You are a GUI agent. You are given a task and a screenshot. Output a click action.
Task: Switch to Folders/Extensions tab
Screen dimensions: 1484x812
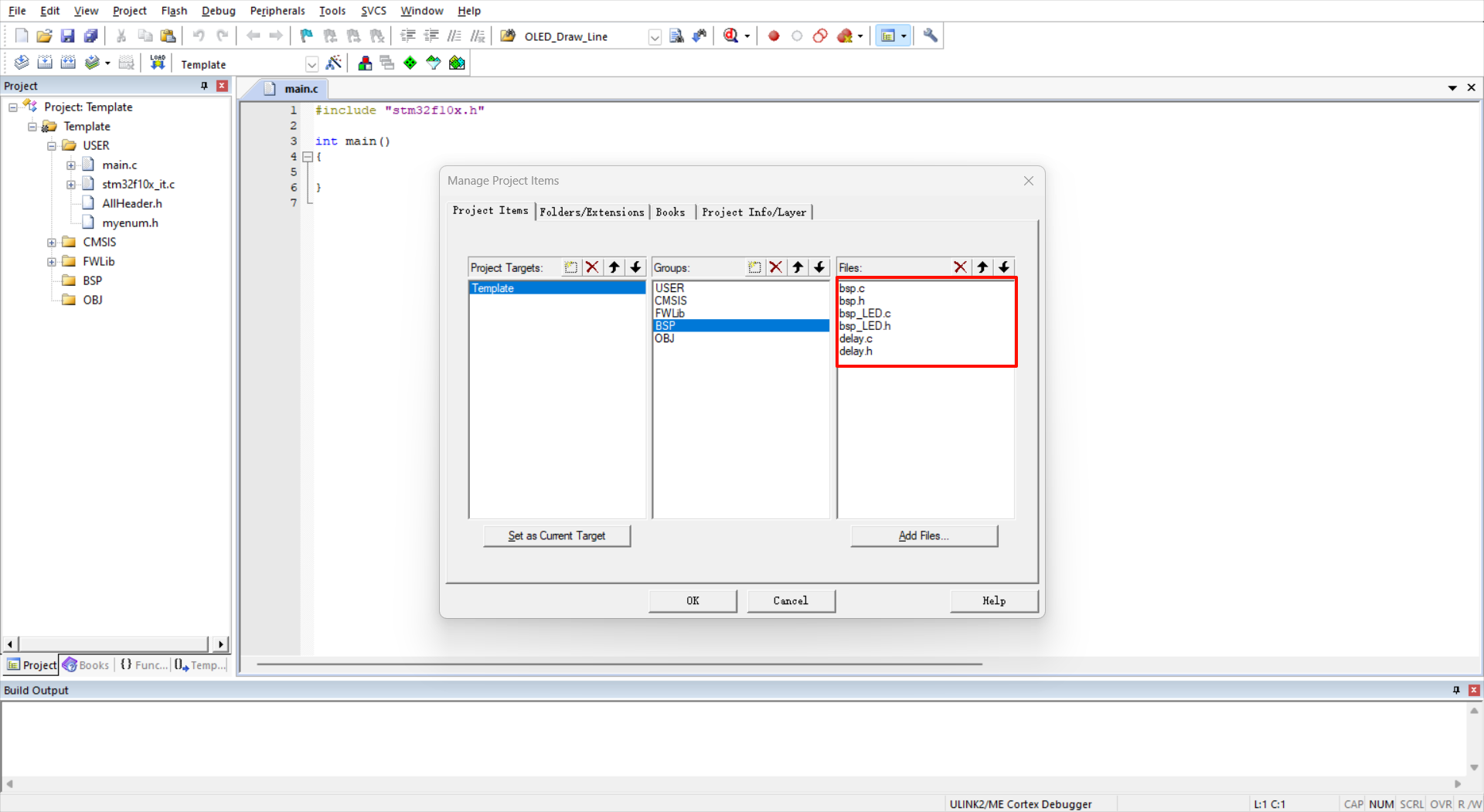(591, 212)
